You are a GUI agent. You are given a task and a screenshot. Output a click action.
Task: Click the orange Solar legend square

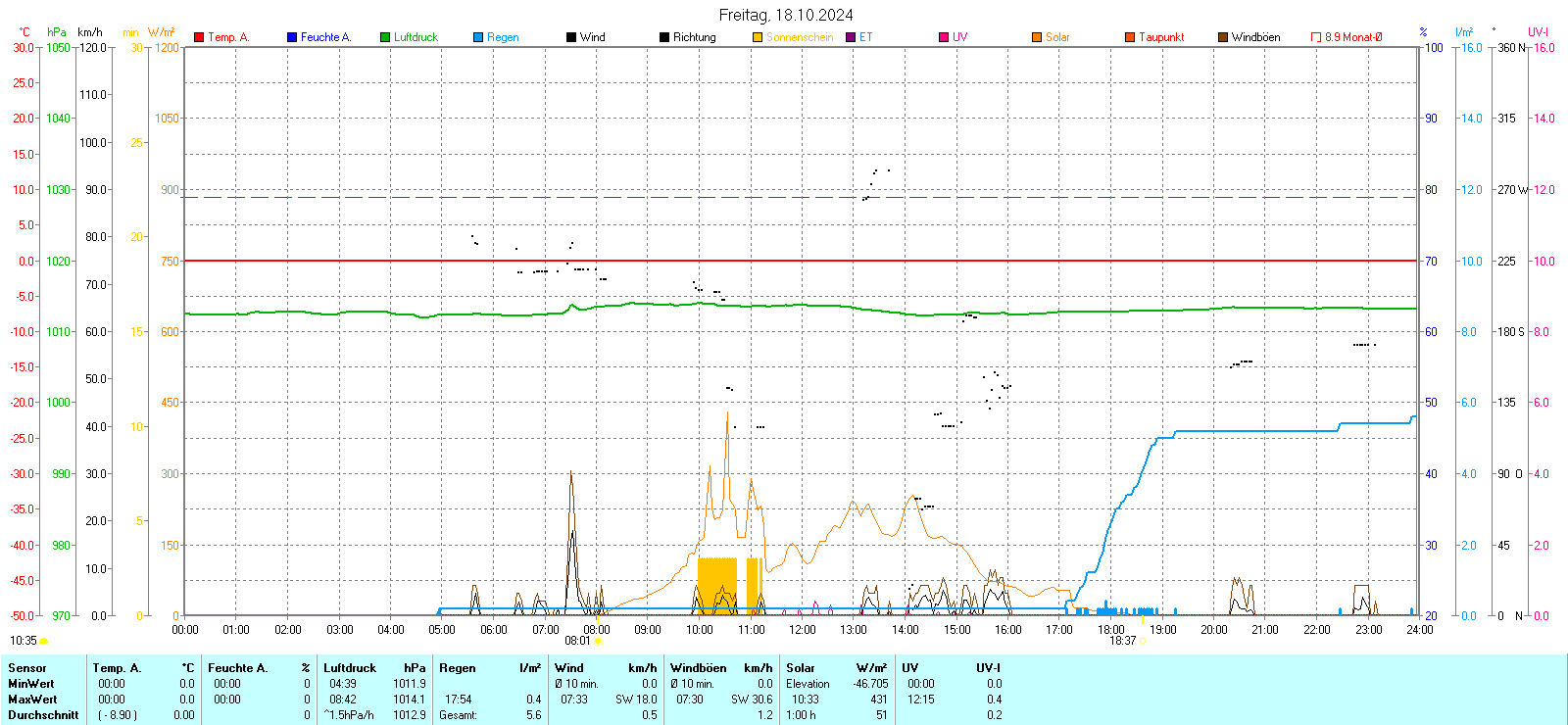[1037, 37]
